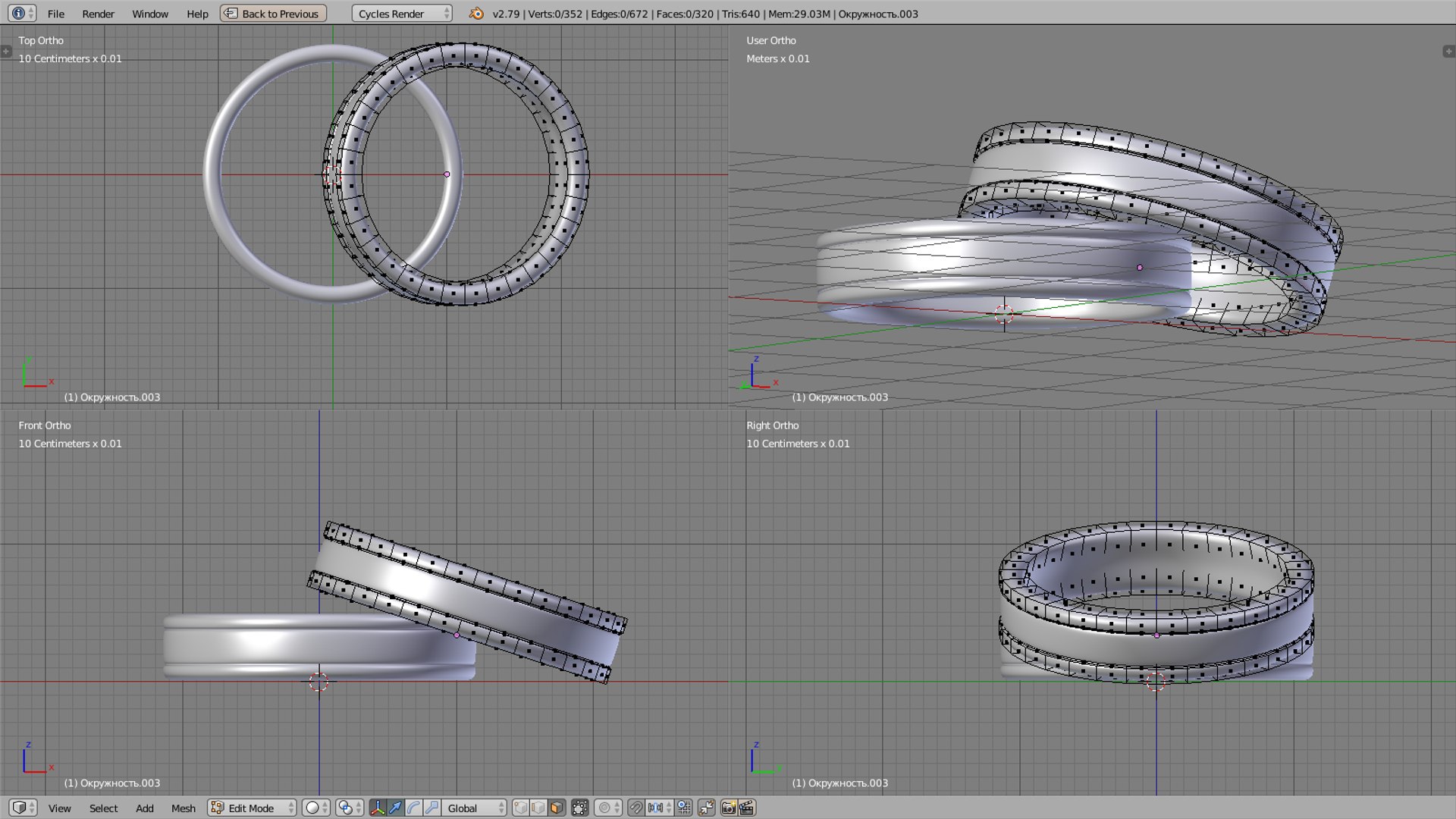The image size is (1456, 819).
Task: Open the viewport shading selector
Action: pos(315,808)
